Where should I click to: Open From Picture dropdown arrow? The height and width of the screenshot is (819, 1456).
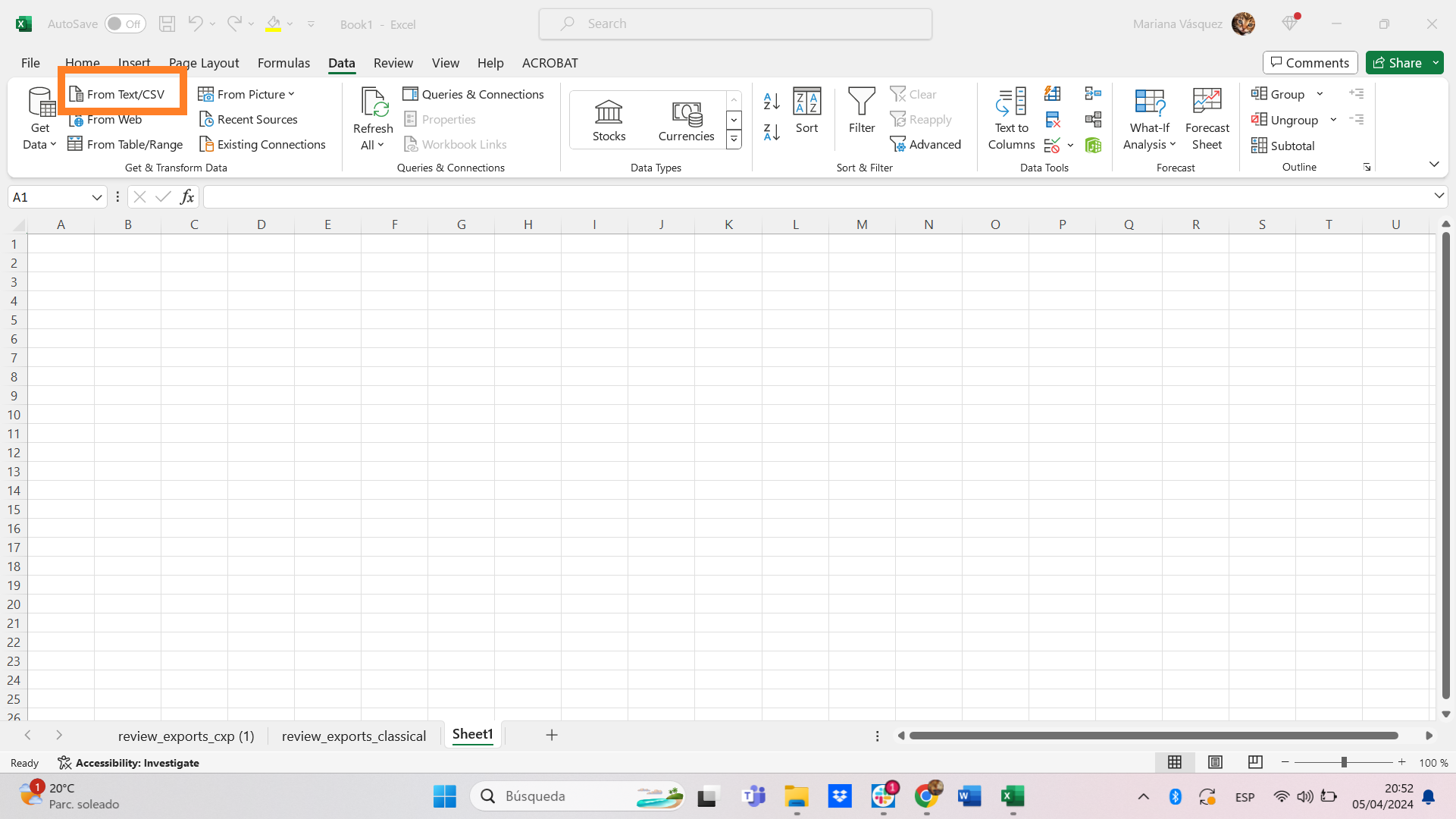[291, 94]
